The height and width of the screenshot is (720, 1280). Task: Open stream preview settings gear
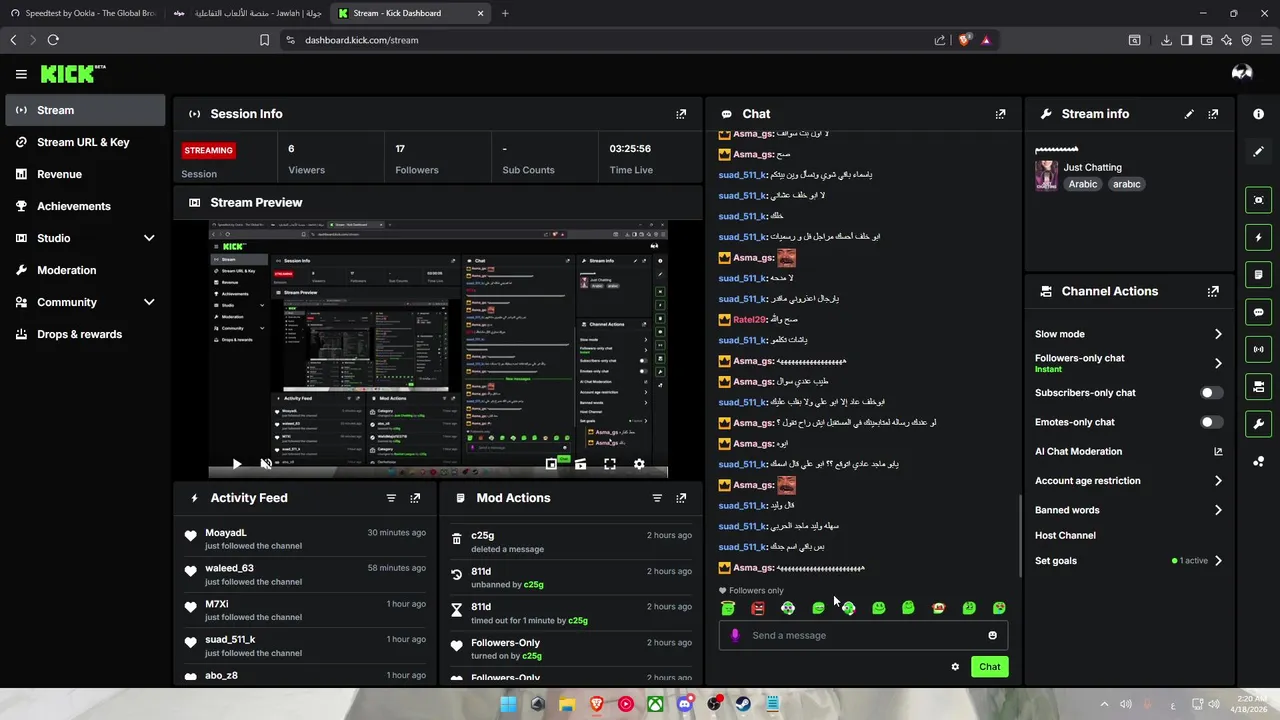pos(639,464)
